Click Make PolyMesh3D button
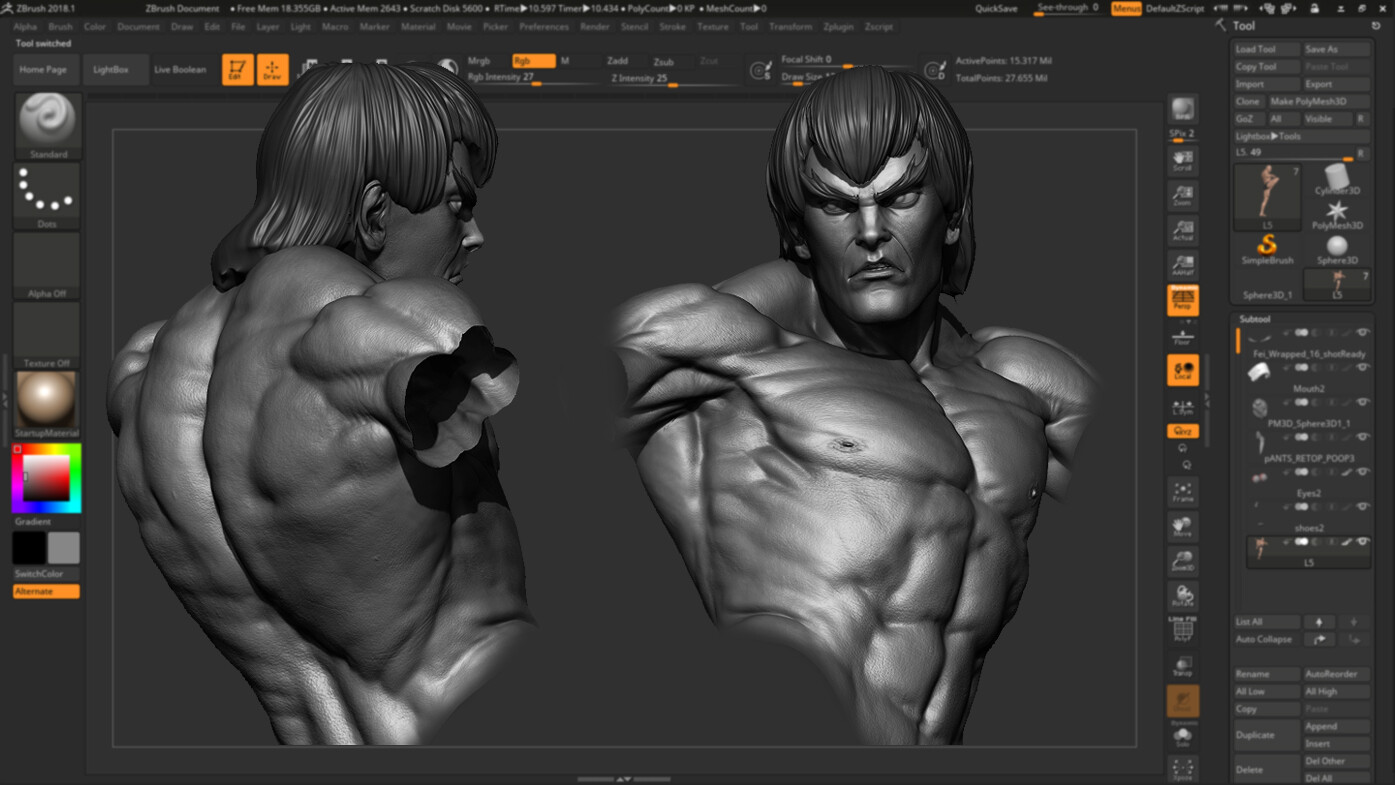Viewport: 1395px width, 785px height. pos(1318,101)
